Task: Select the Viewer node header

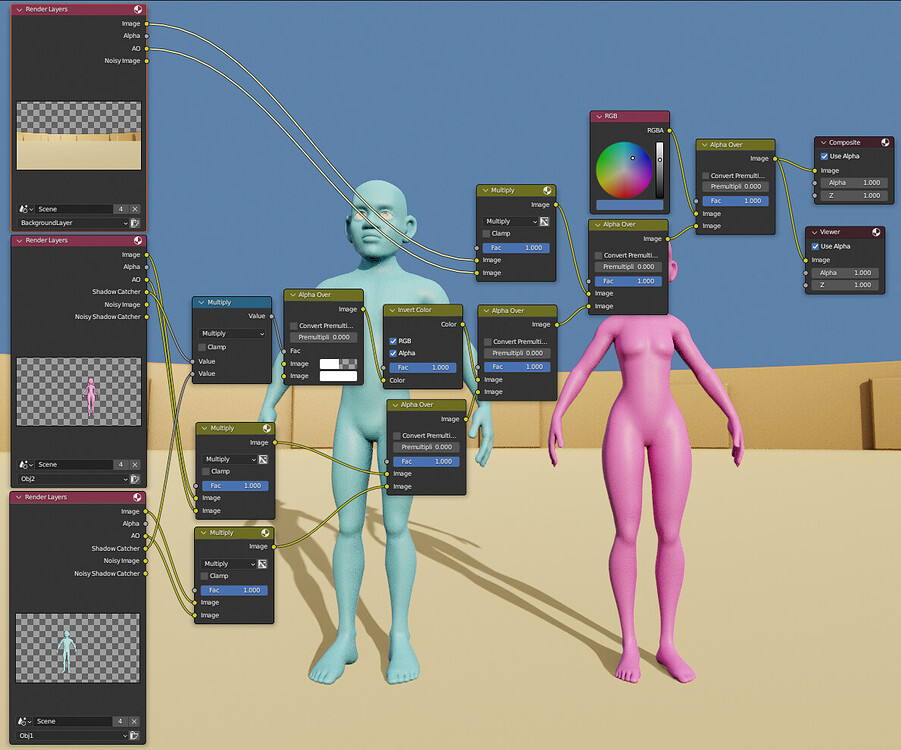Action: tap(845, 232)
